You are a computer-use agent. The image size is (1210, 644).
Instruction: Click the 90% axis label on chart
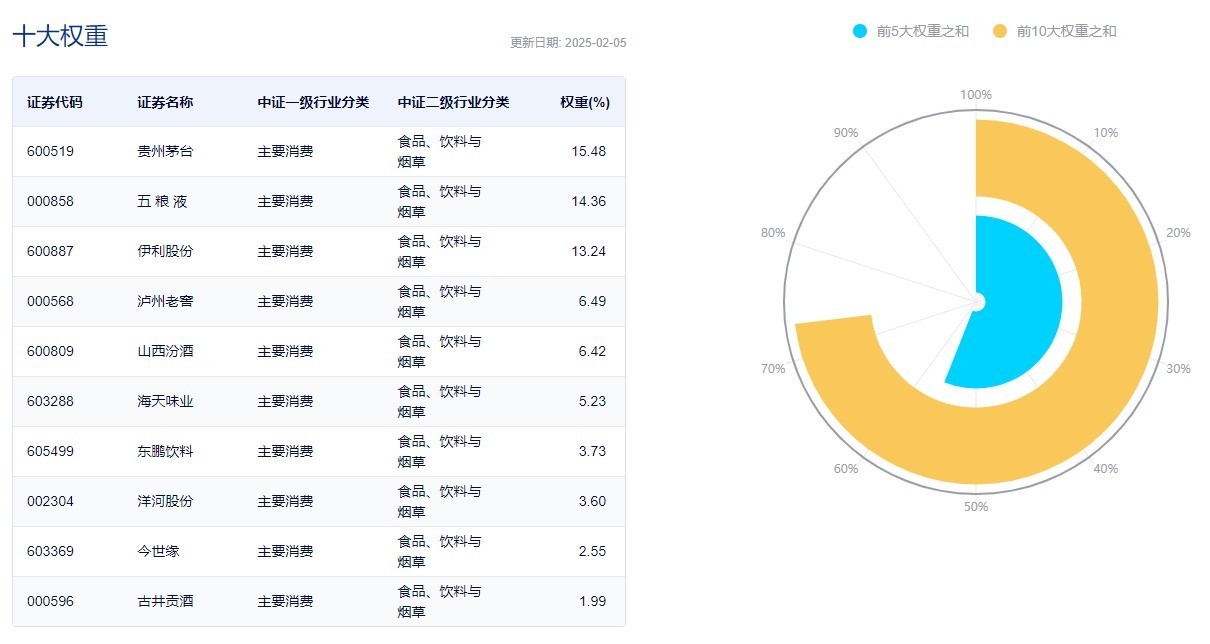tap(846, 133)
